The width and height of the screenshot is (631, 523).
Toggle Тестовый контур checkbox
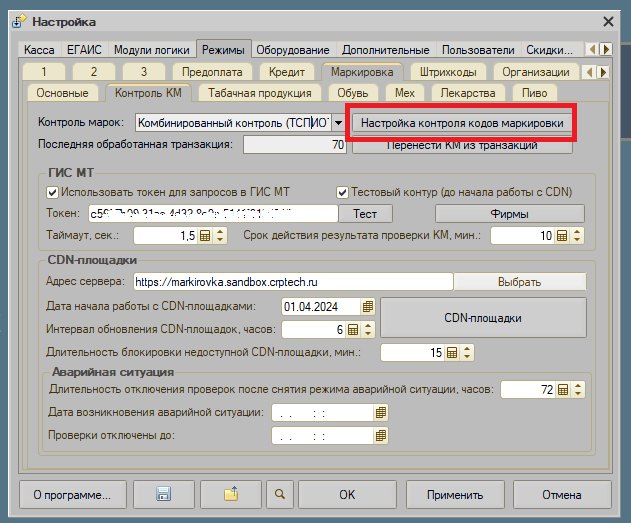coord(342,192)
